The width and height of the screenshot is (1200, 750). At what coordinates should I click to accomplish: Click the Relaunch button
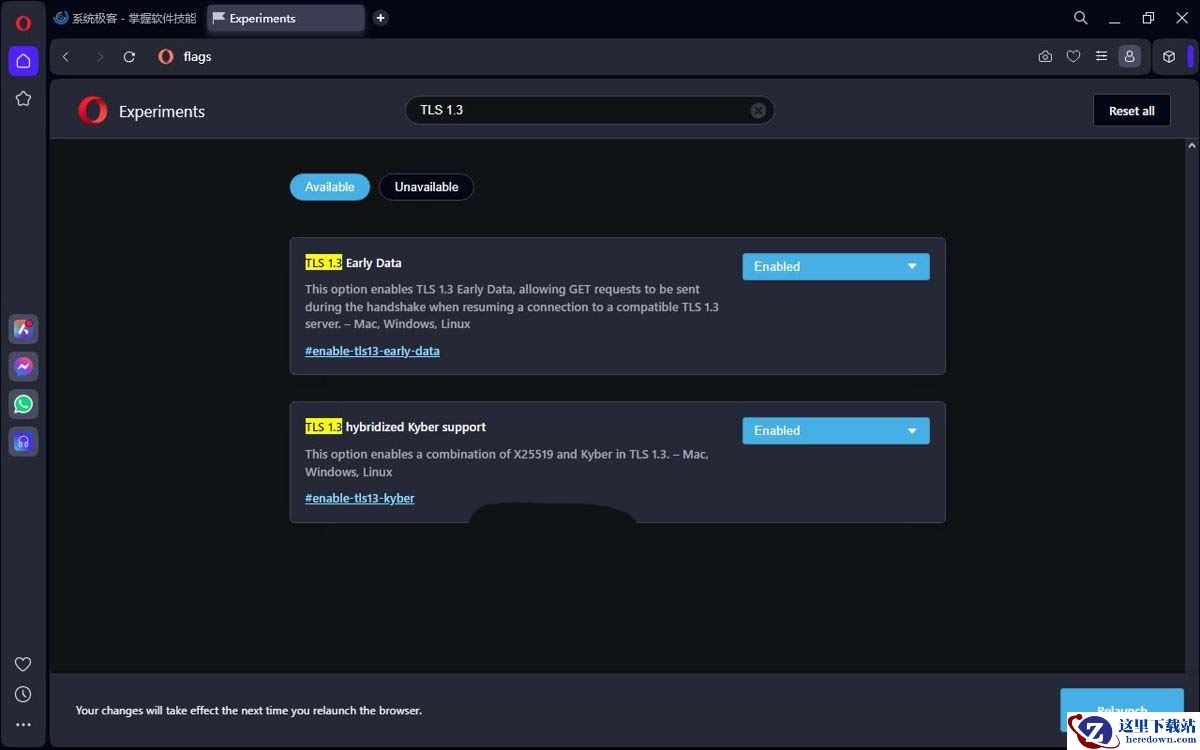(x=1122, y=711)
